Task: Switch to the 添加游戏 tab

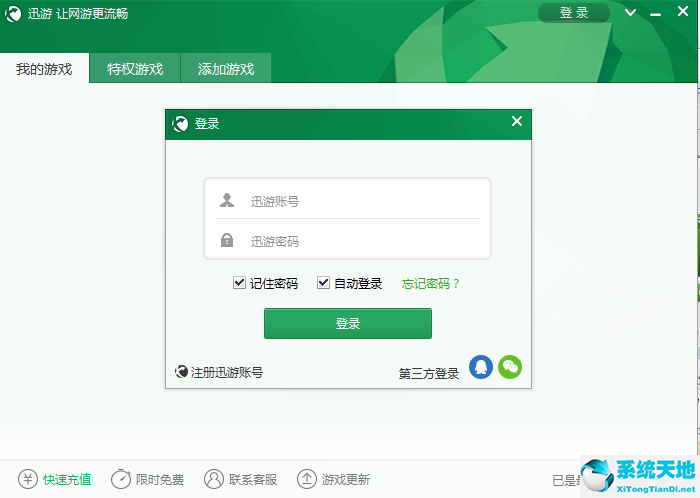Action: [x=226, y=69]
